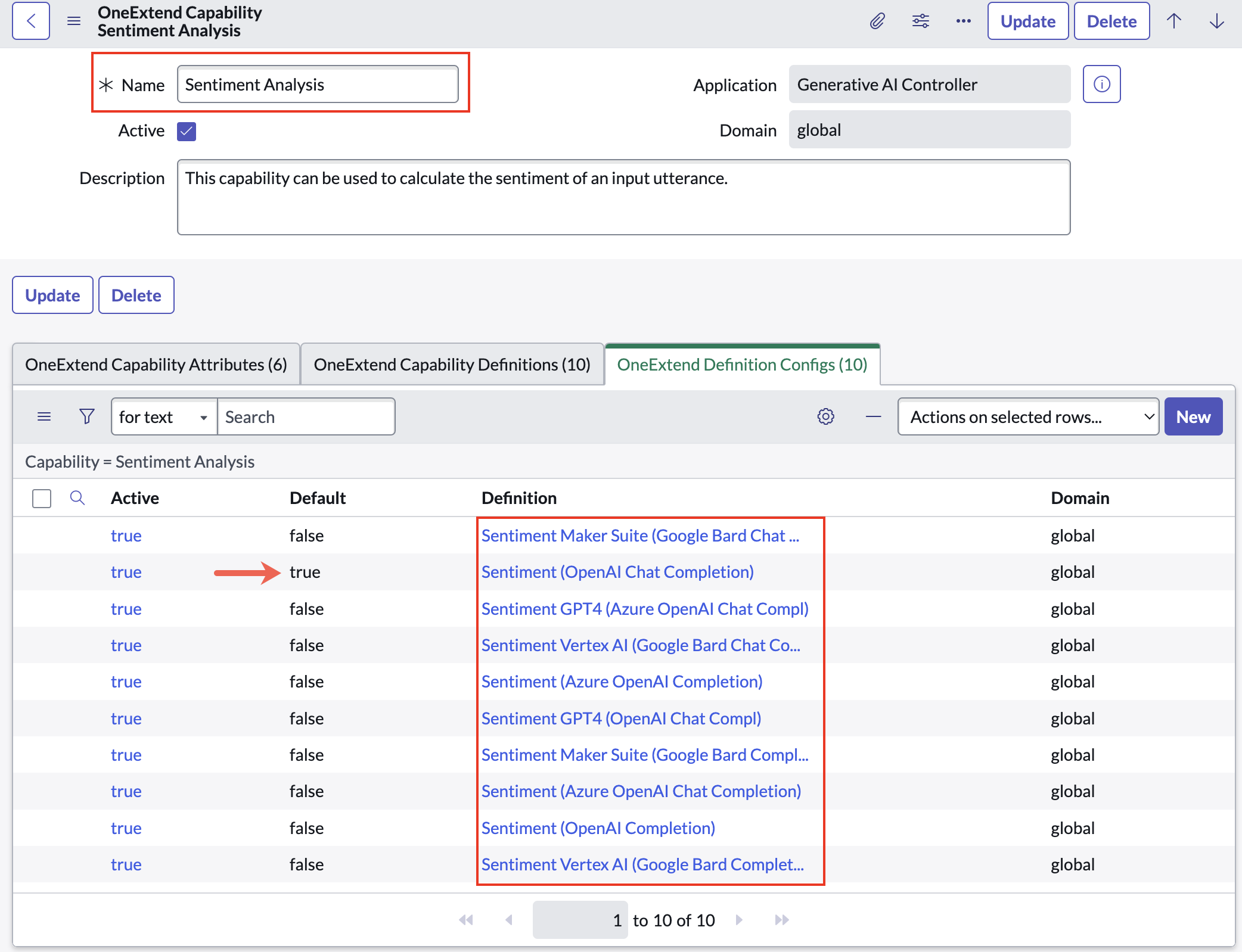This screenshot has width=1242, height=952.
Task: Open the more options ellipsis menu
Action: (x=964, y=21)
